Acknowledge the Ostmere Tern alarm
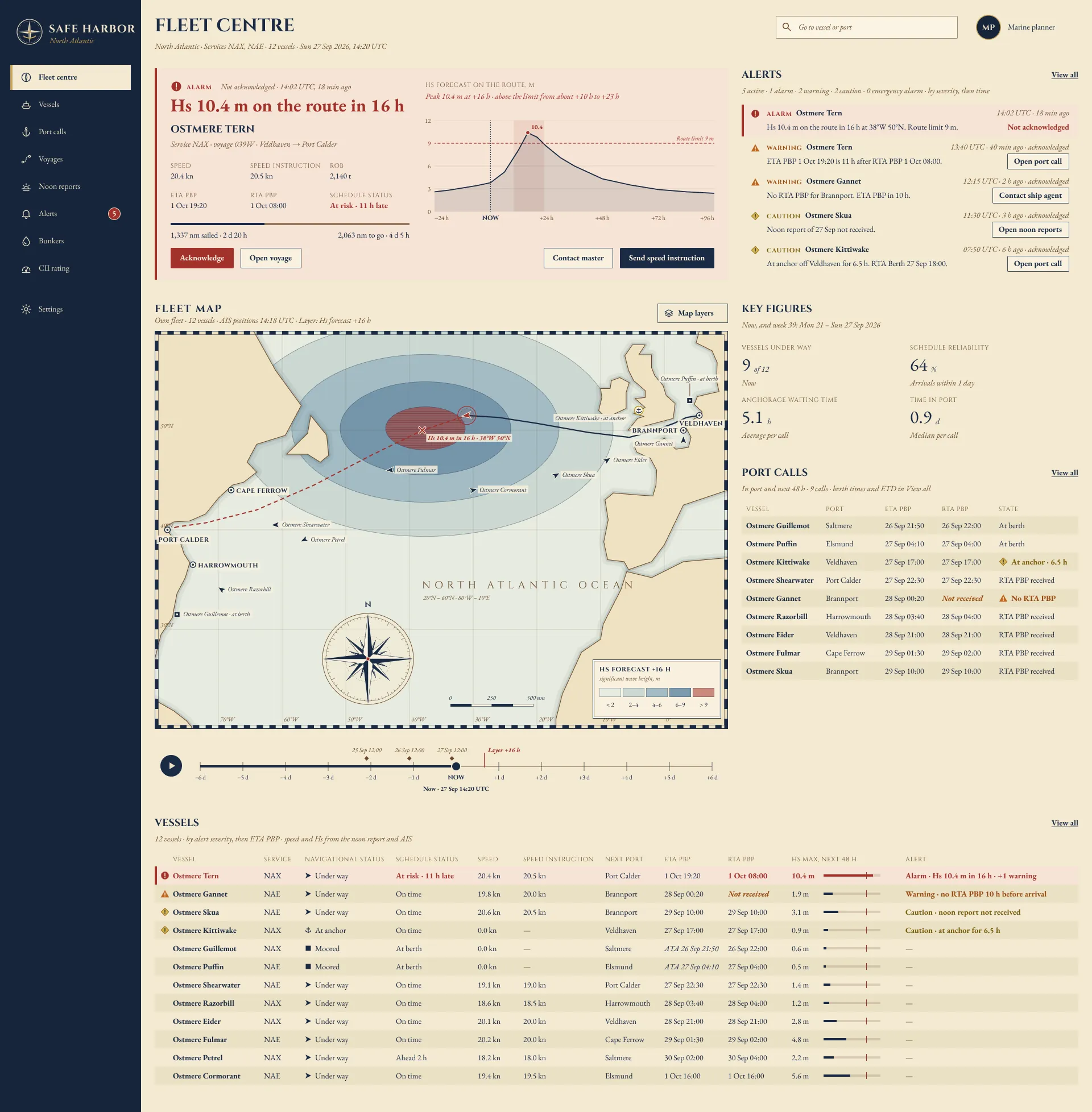 coord(202,258)
